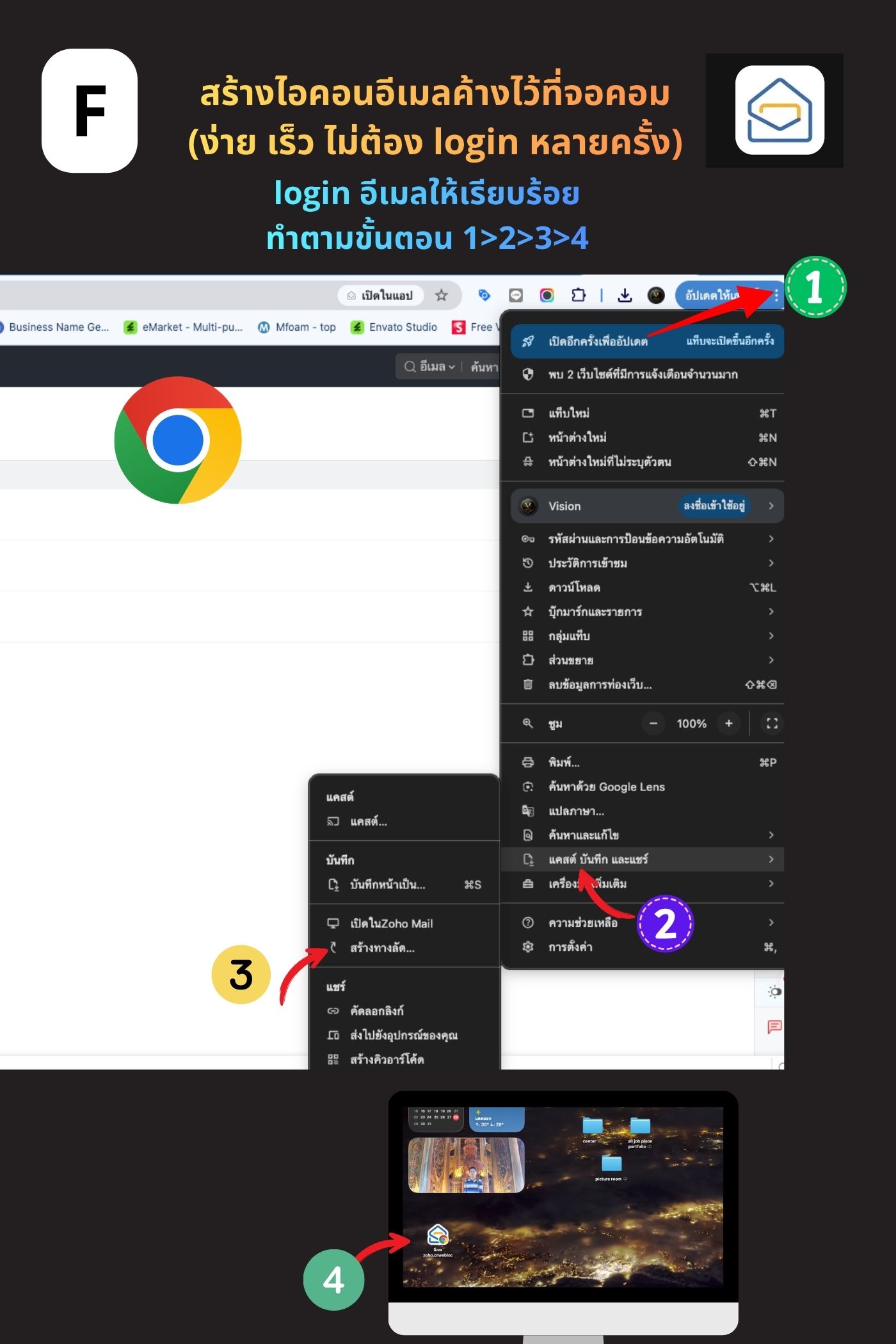Click the bookmark star icon in address bar
The height and width of the screenshot is (1344, 896).
point(441,295)
